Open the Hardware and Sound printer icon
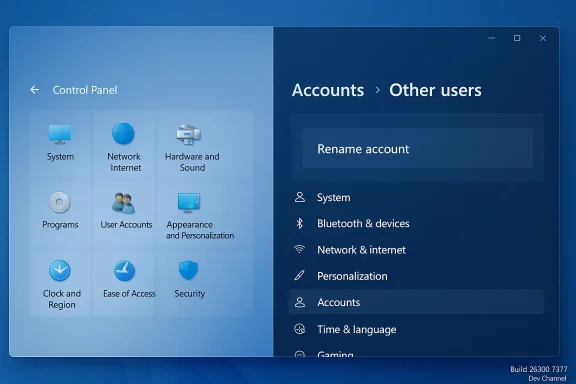The image size is (576, 384). point(188,135)
